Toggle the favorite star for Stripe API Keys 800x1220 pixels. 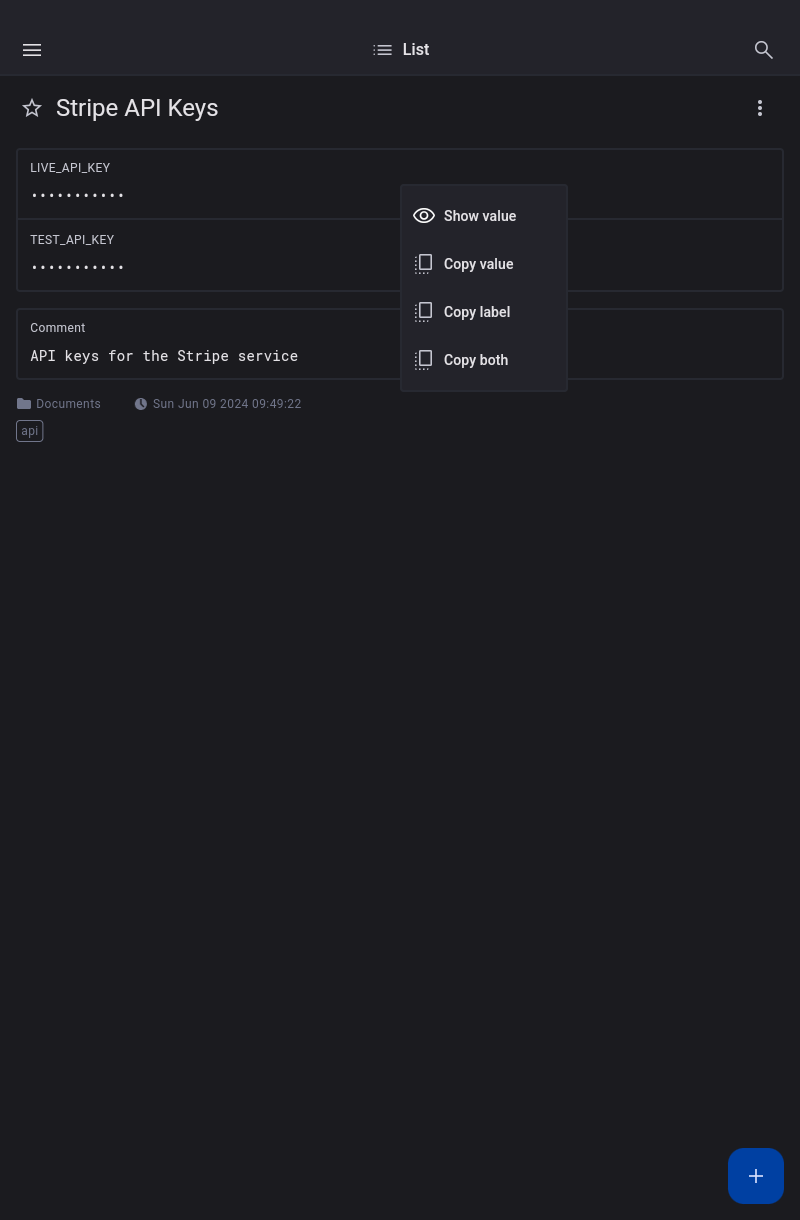[x=32, y=108]
